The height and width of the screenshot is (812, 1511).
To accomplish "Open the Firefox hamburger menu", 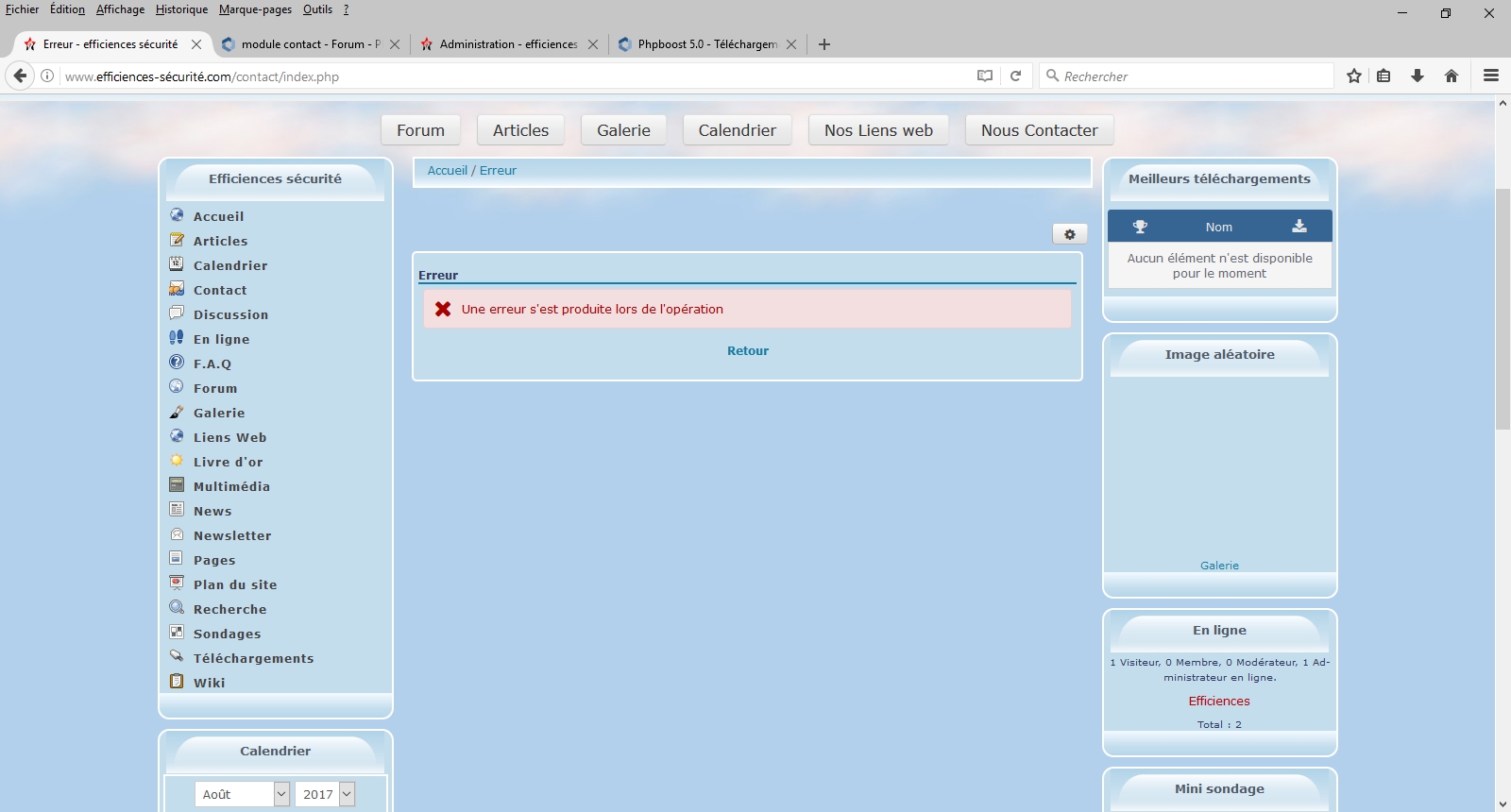I will coord(1490,76).
